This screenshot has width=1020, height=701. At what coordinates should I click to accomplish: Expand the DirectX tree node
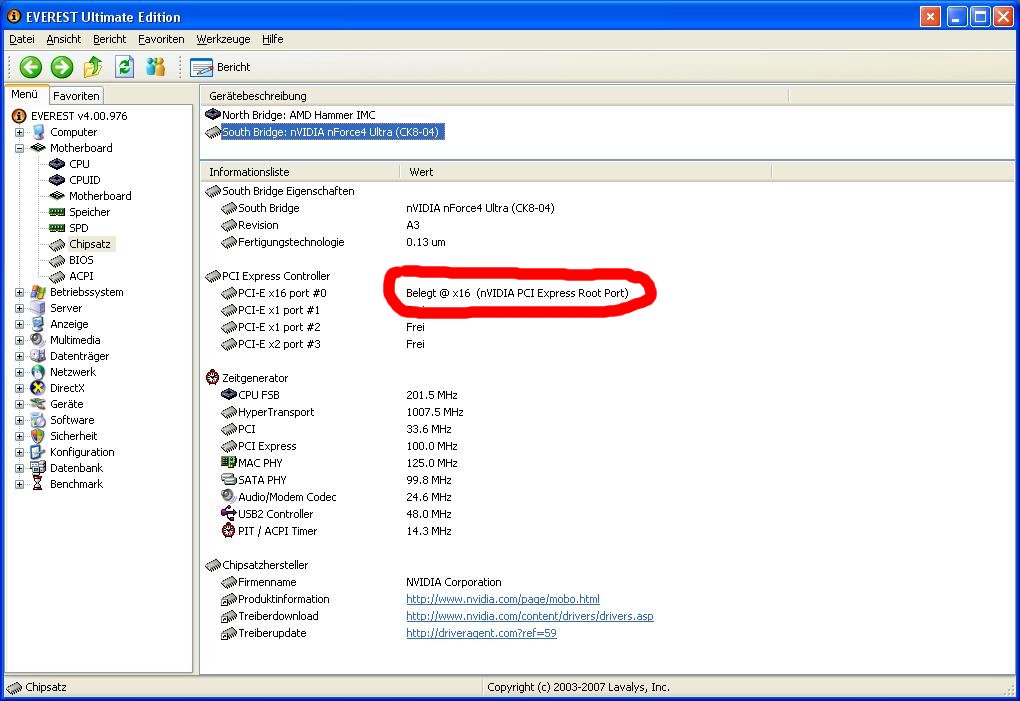point(20,388)
